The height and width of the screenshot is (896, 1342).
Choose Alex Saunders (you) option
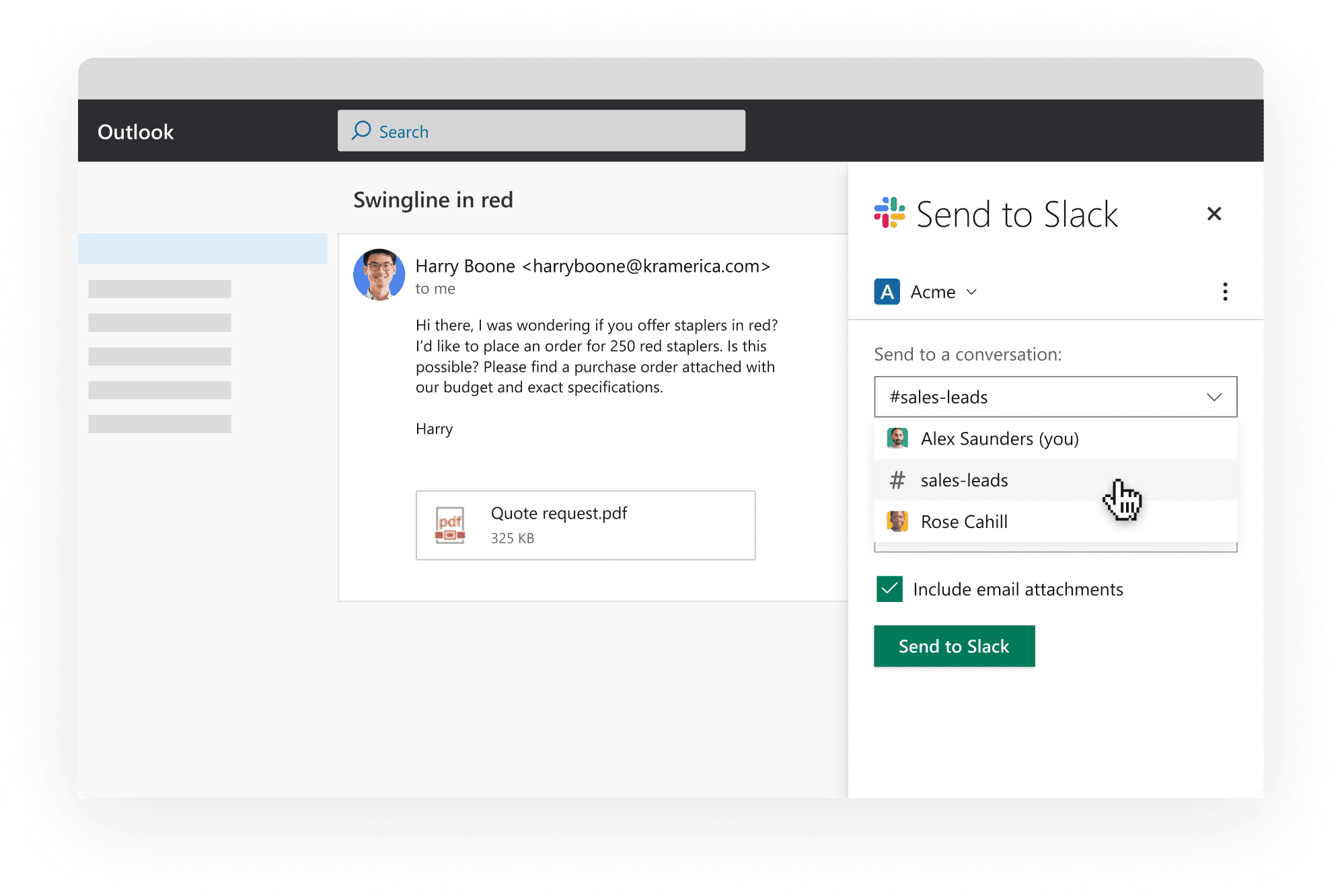click(1055, 439)
